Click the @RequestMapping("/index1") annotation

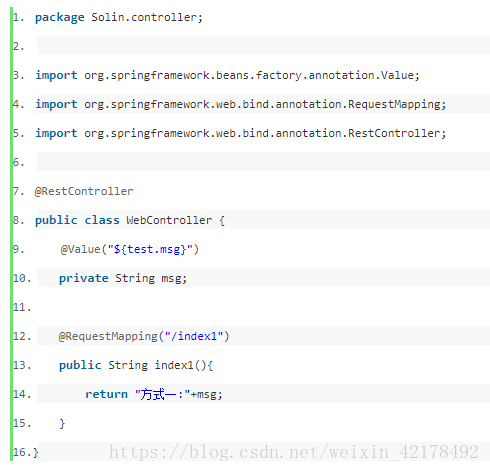click(144, 336)
